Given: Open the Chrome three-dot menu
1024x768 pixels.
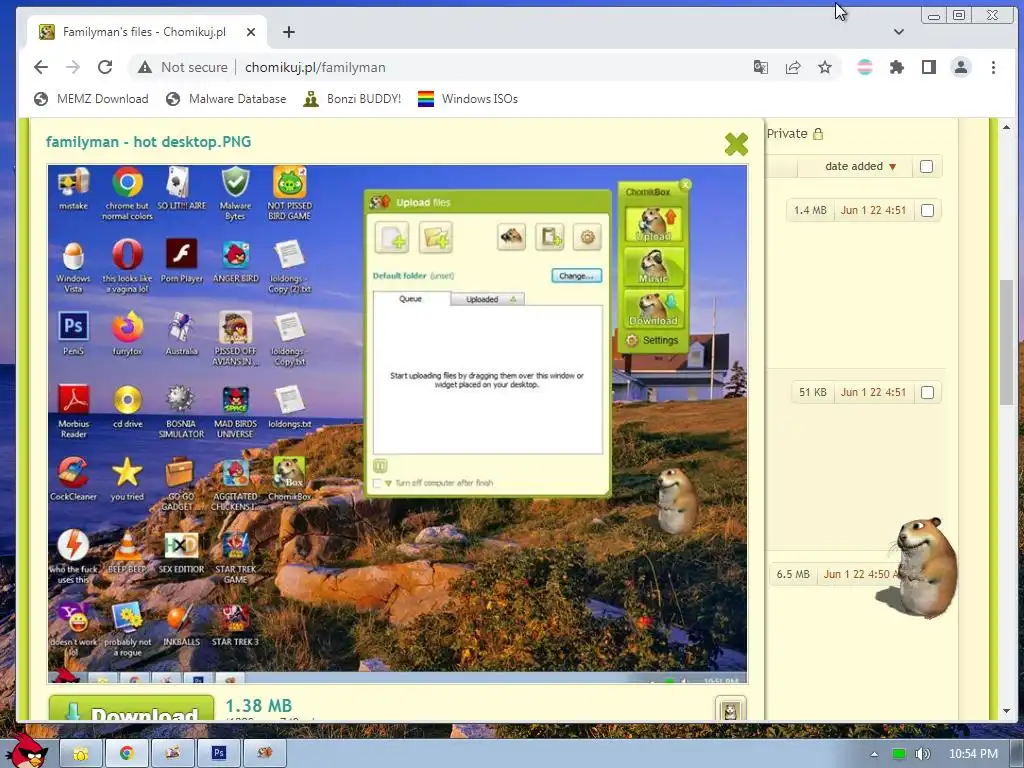Looking at the screenshot, I should (993, 67).
